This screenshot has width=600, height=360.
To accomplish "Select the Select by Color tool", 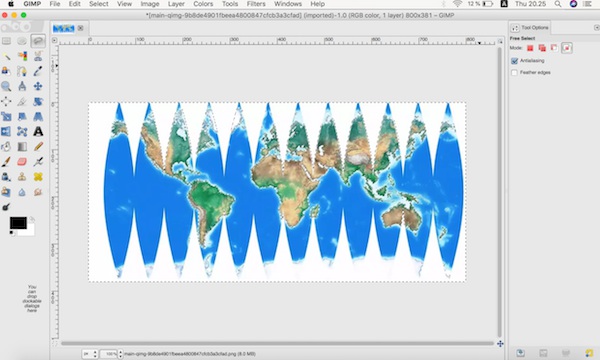I will [x=22, y=56].
